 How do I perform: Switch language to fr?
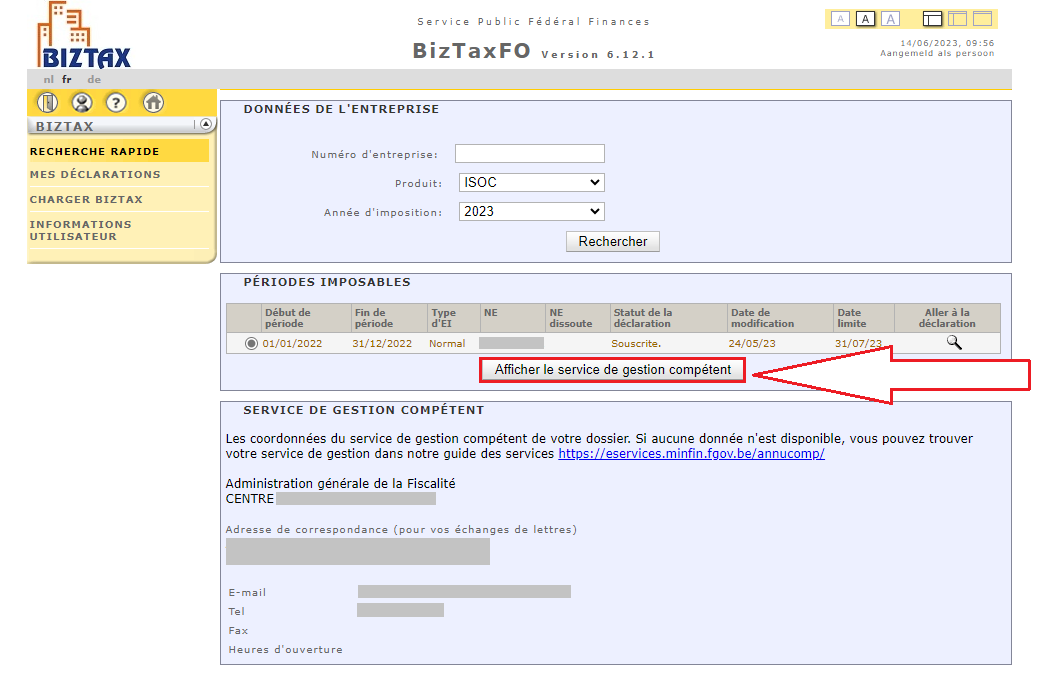point(67,79)
